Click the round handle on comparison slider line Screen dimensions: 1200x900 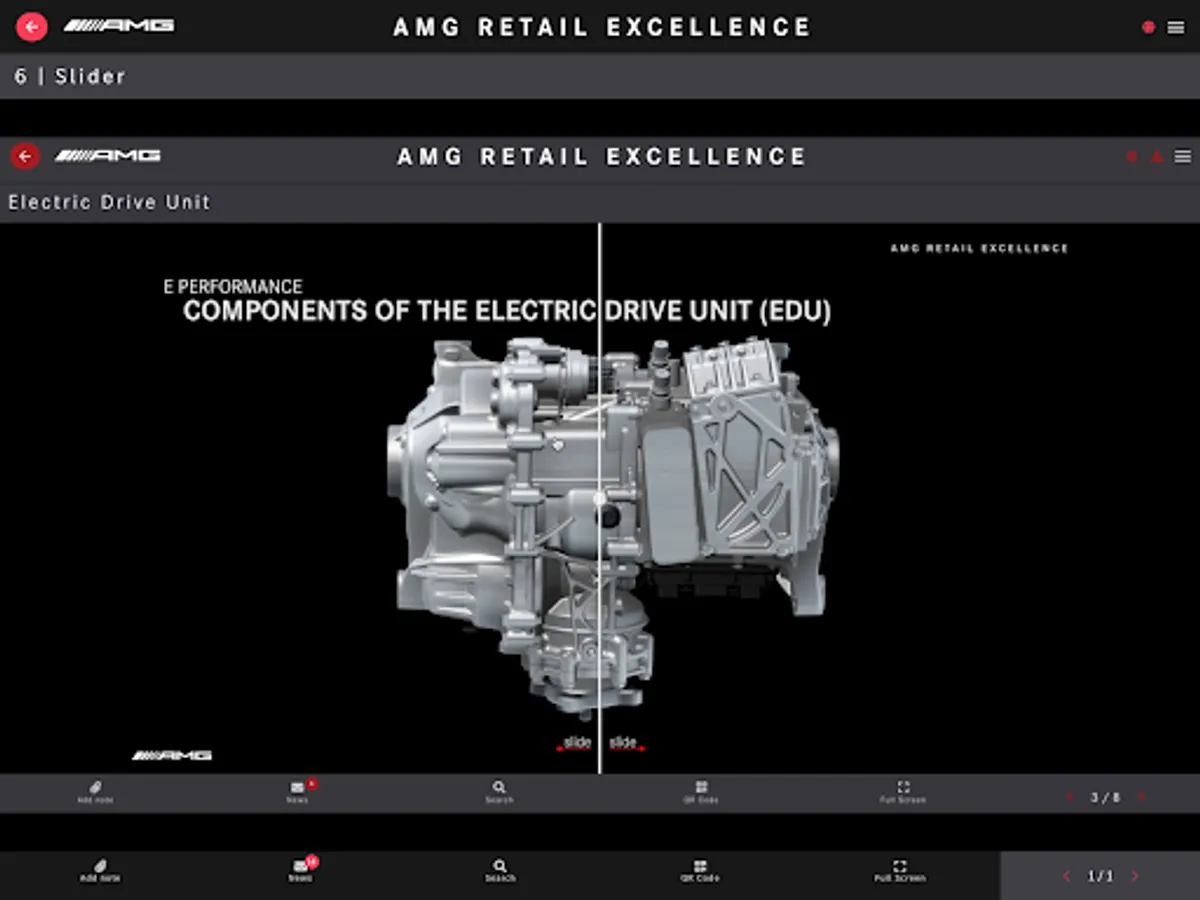[x=600, y=498]
